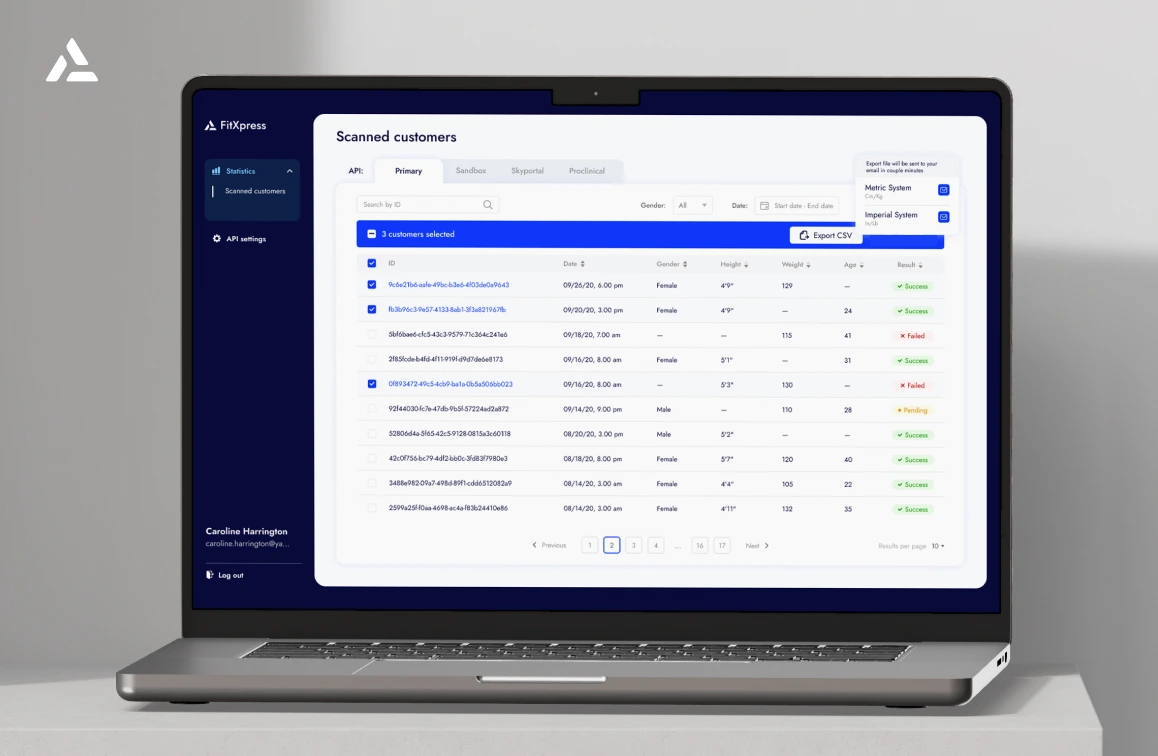This screenshot has height=756, width=1158.
Task: Toggle the select-all checkbox in the table header
Action: [371, 263]
